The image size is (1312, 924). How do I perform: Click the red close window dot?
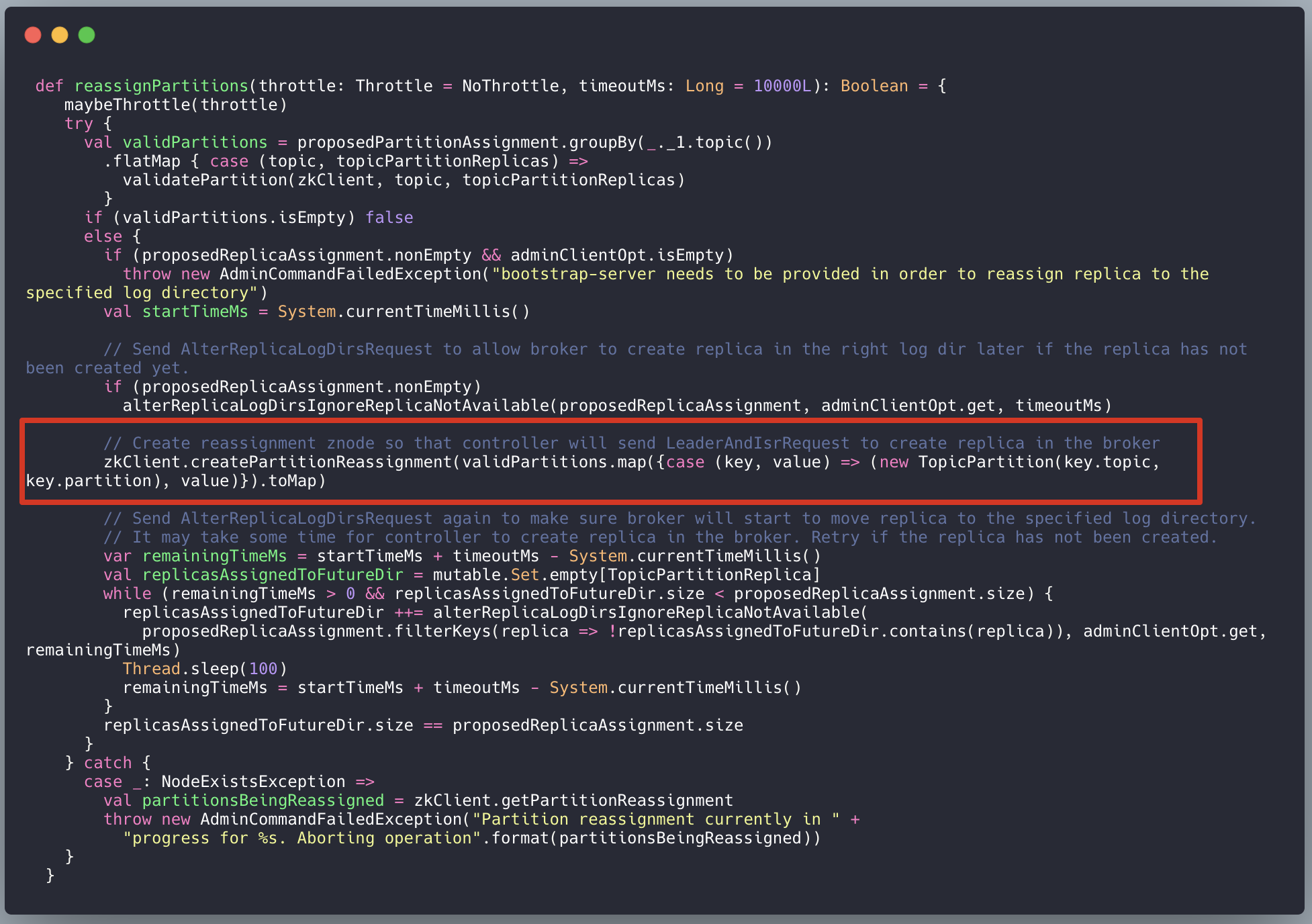pos(33,35)
